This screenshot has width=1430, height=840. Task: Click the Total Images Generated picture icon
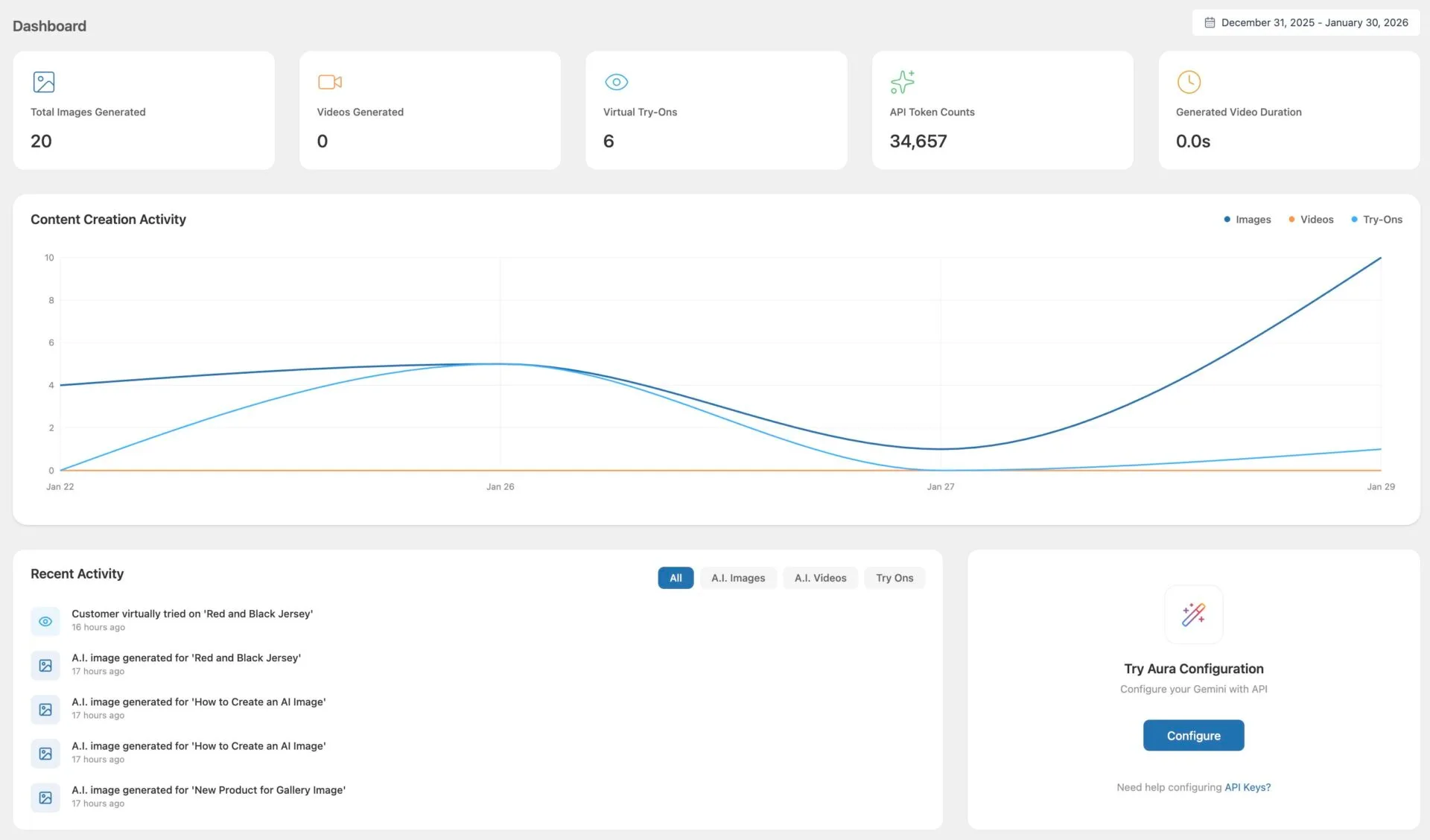[44, 82]
